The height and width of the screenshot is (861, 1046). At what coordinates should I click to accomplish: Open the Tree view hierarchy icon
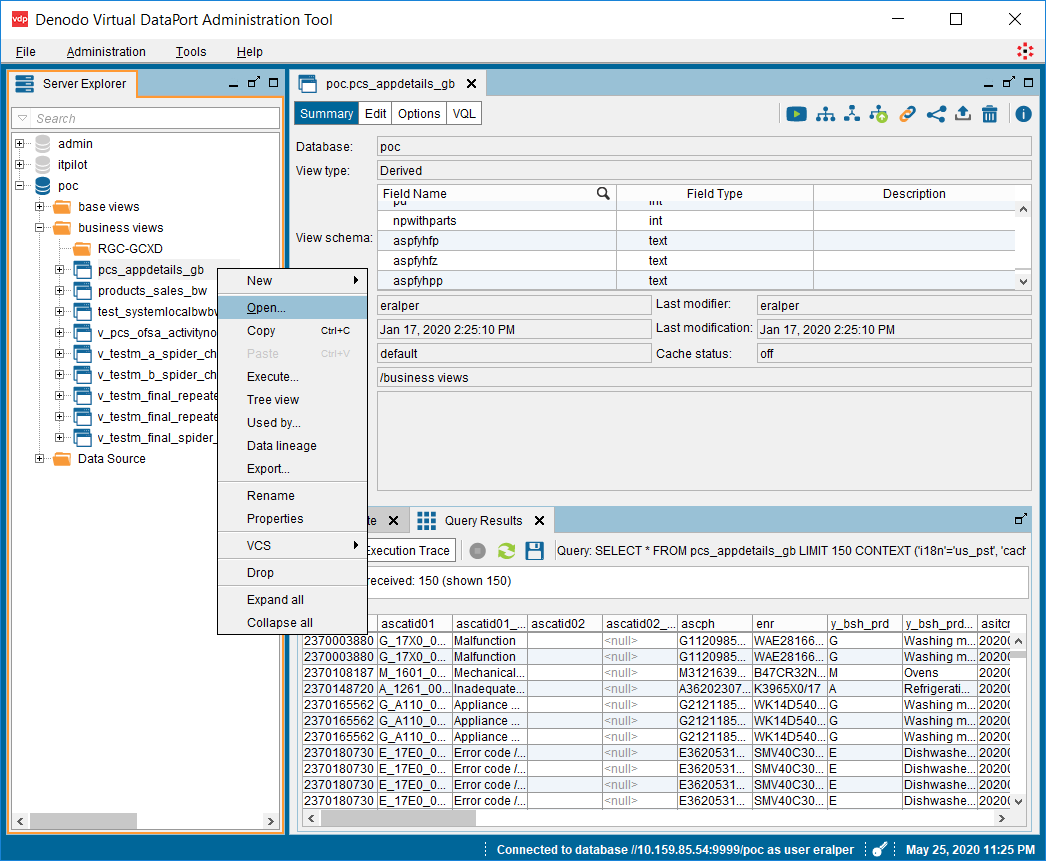(x=825, y=114)
